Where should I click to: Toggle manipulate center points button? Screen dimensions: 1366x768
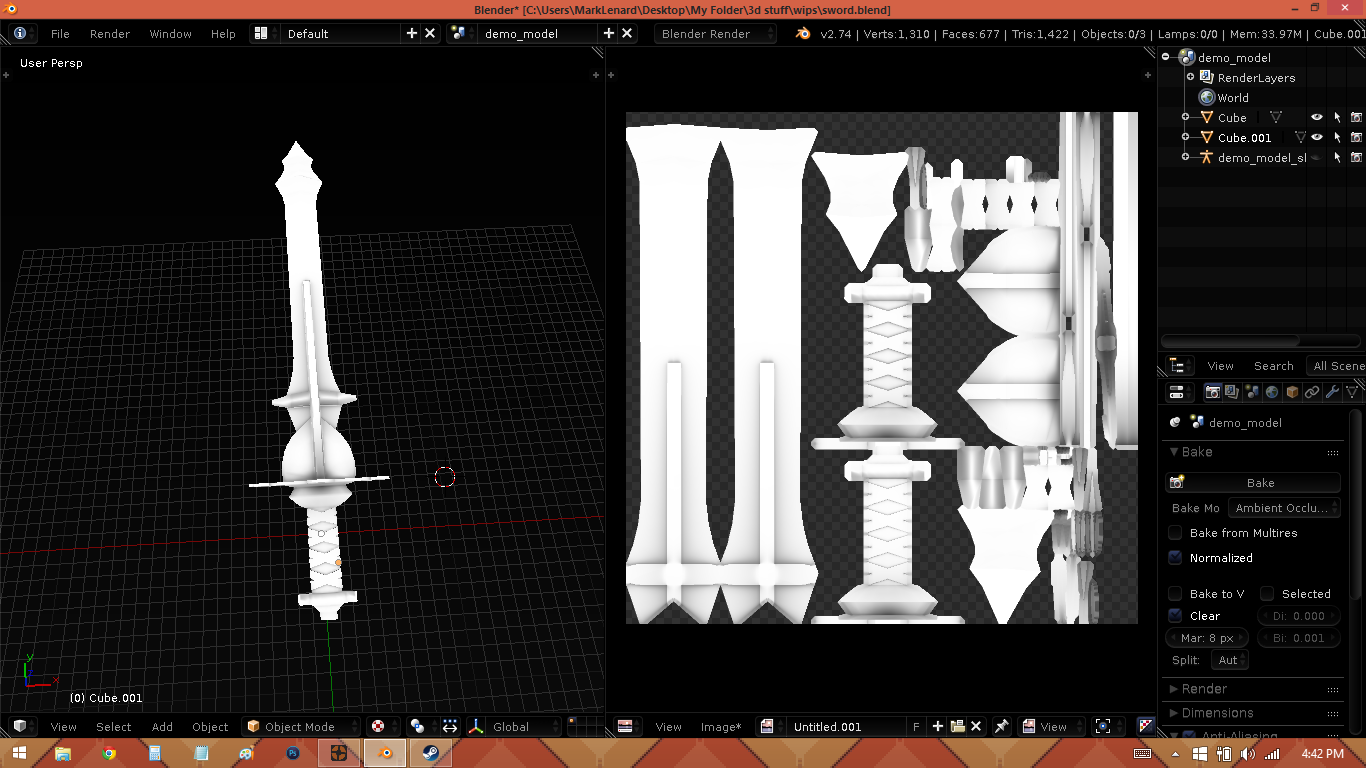(x=450, y=727)
